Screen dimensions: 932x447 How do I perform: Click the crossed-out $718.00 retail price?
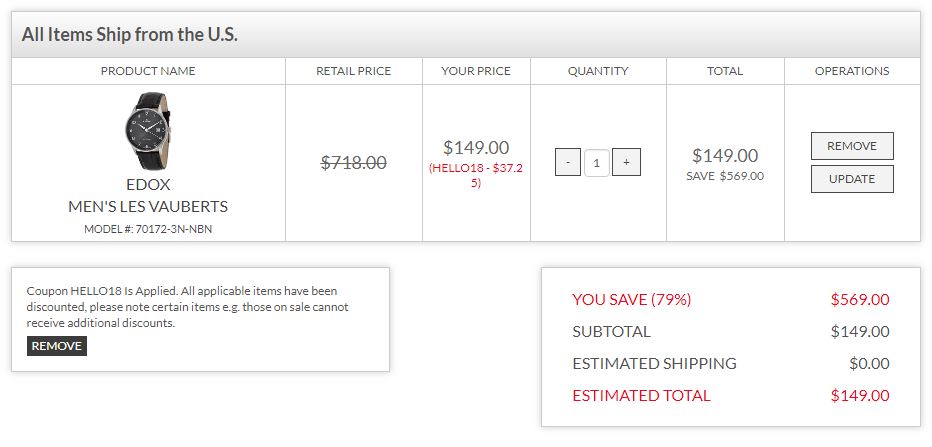(x=353, y=163)
